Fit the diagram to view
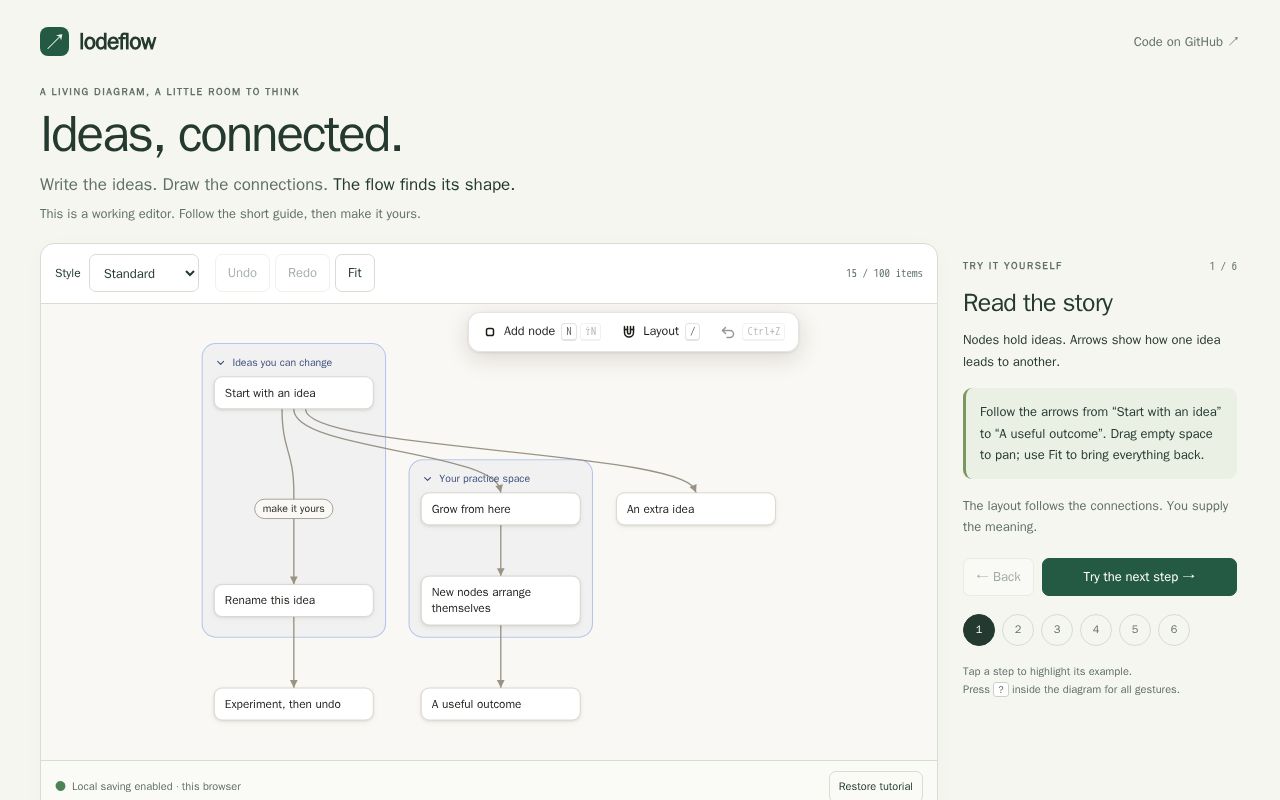The height and width of the screenshot is (800, 1280). pyautogui.click(x=355, y=273)
